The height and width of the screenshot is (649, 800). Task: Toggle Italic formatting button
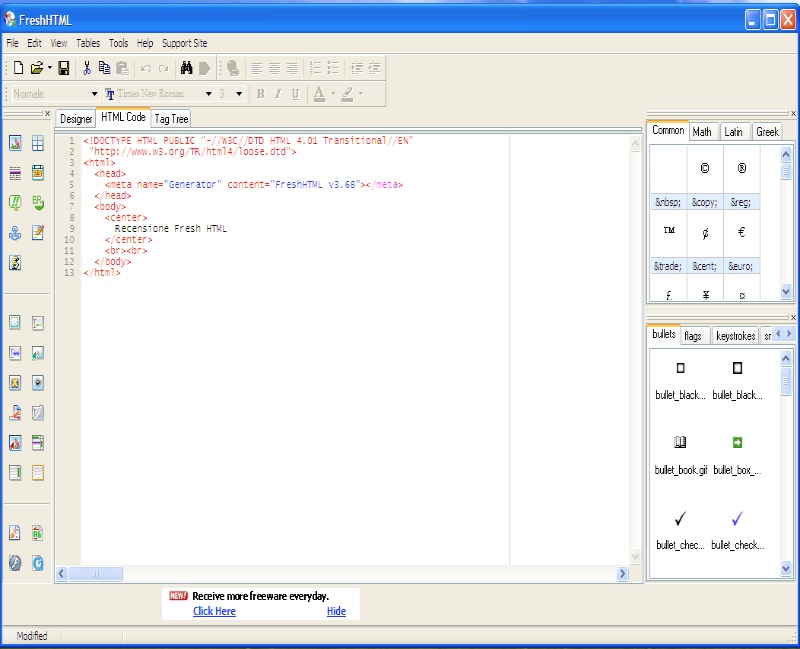[x=277, y=94]
